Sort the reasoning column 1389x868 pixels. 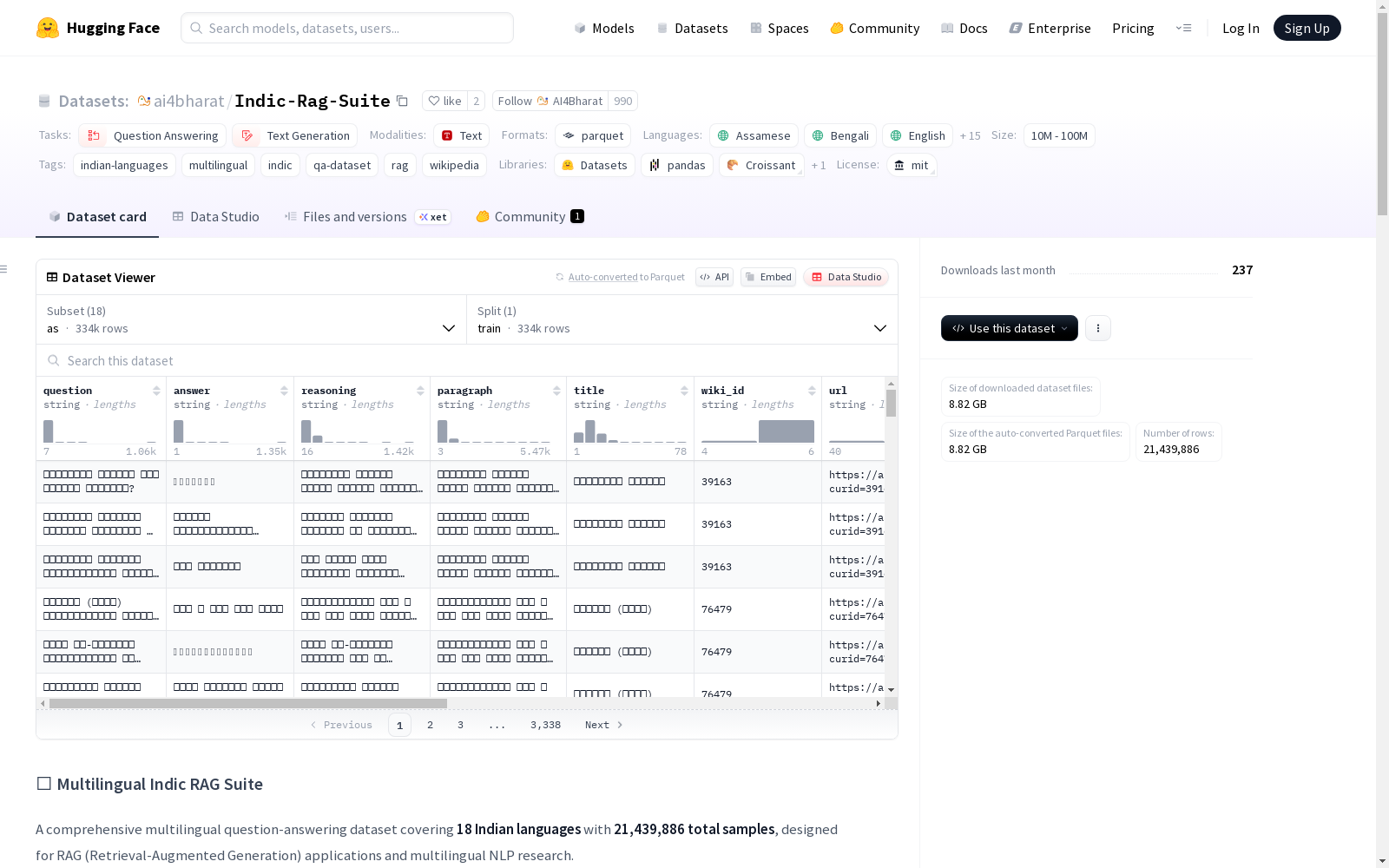pyautogui.click(x=420, y=391)
